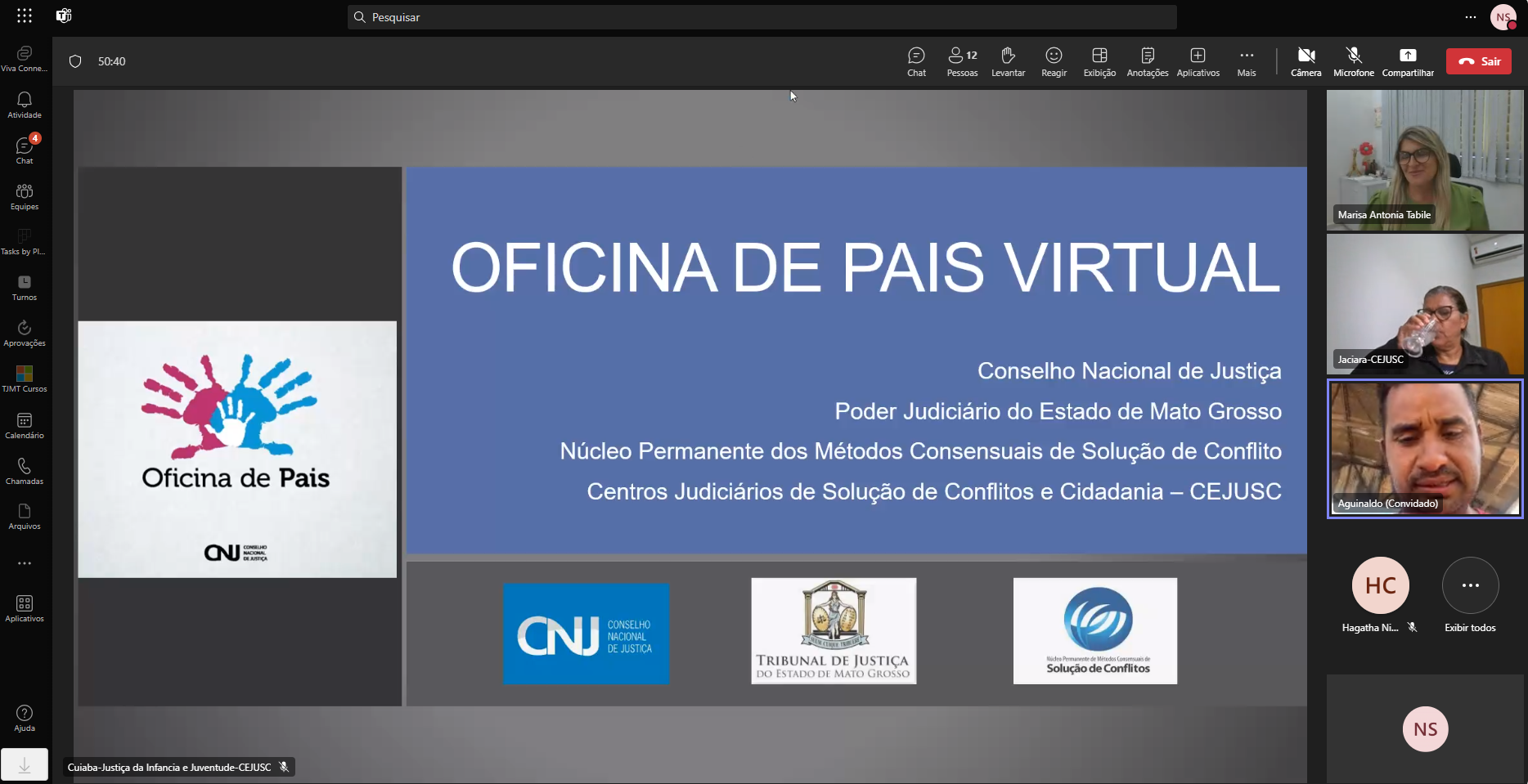This screenshot has height=784, width=1528.
Task: Toggle the Câmera on
Action: point(1306,61)
